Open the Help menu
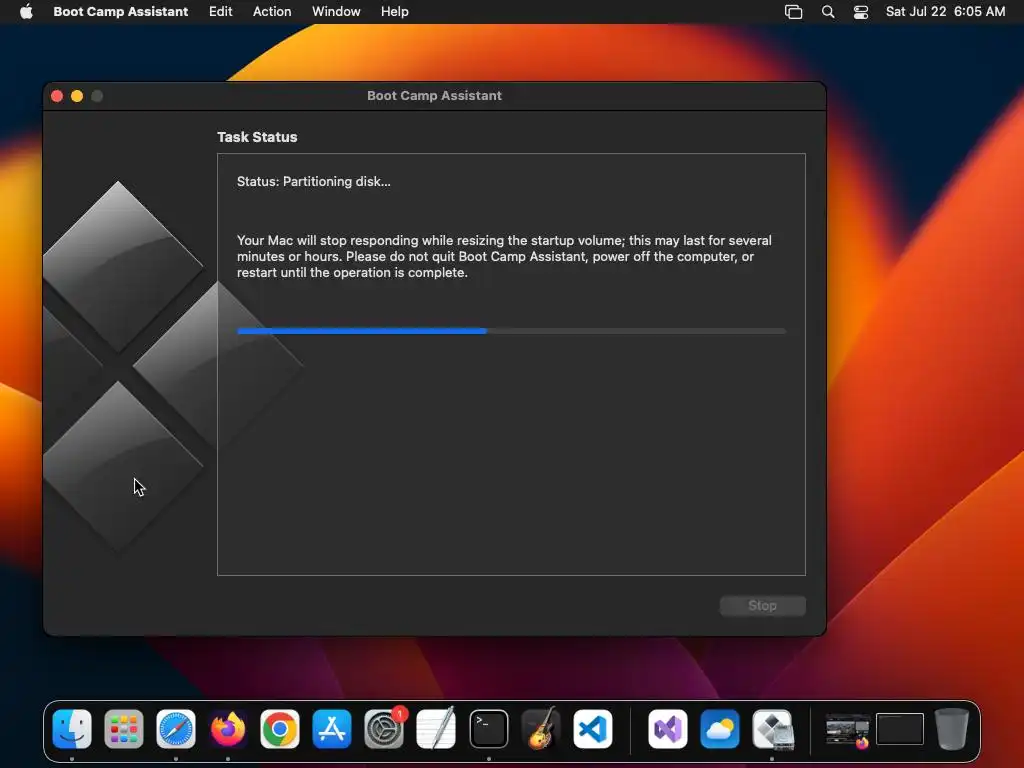Image resolution: width=1024 pixels, height=768 pixels. 394,11
